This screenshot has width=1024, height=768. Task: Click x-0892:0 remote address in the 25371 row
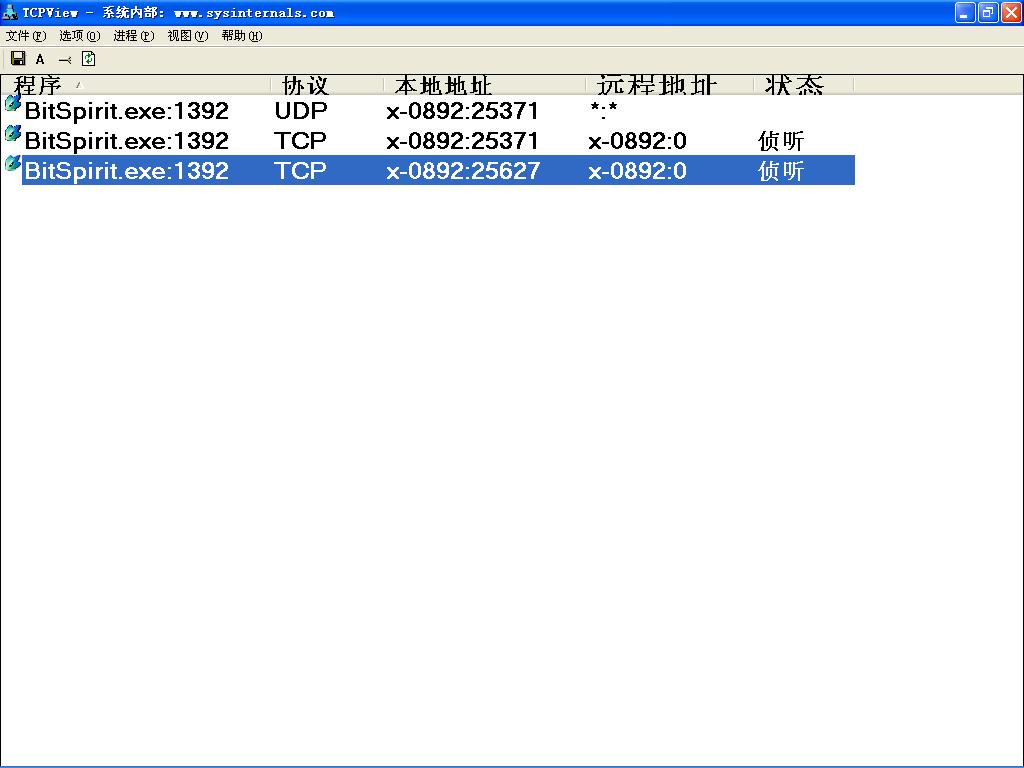(x=637, y=141)
